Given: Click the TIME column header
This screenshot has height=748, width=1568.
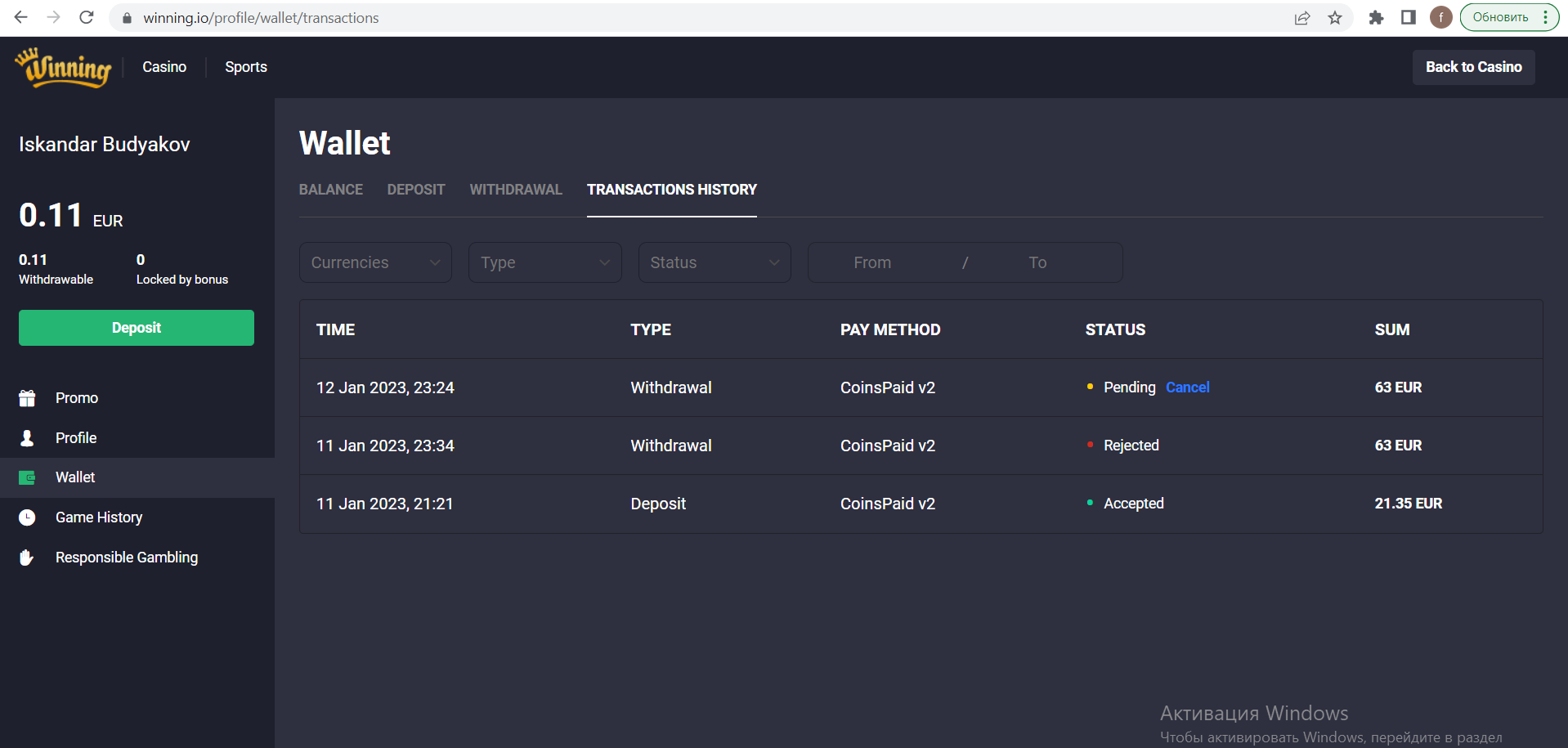Looking at the screenshot, I should click(x=336, y=329).
